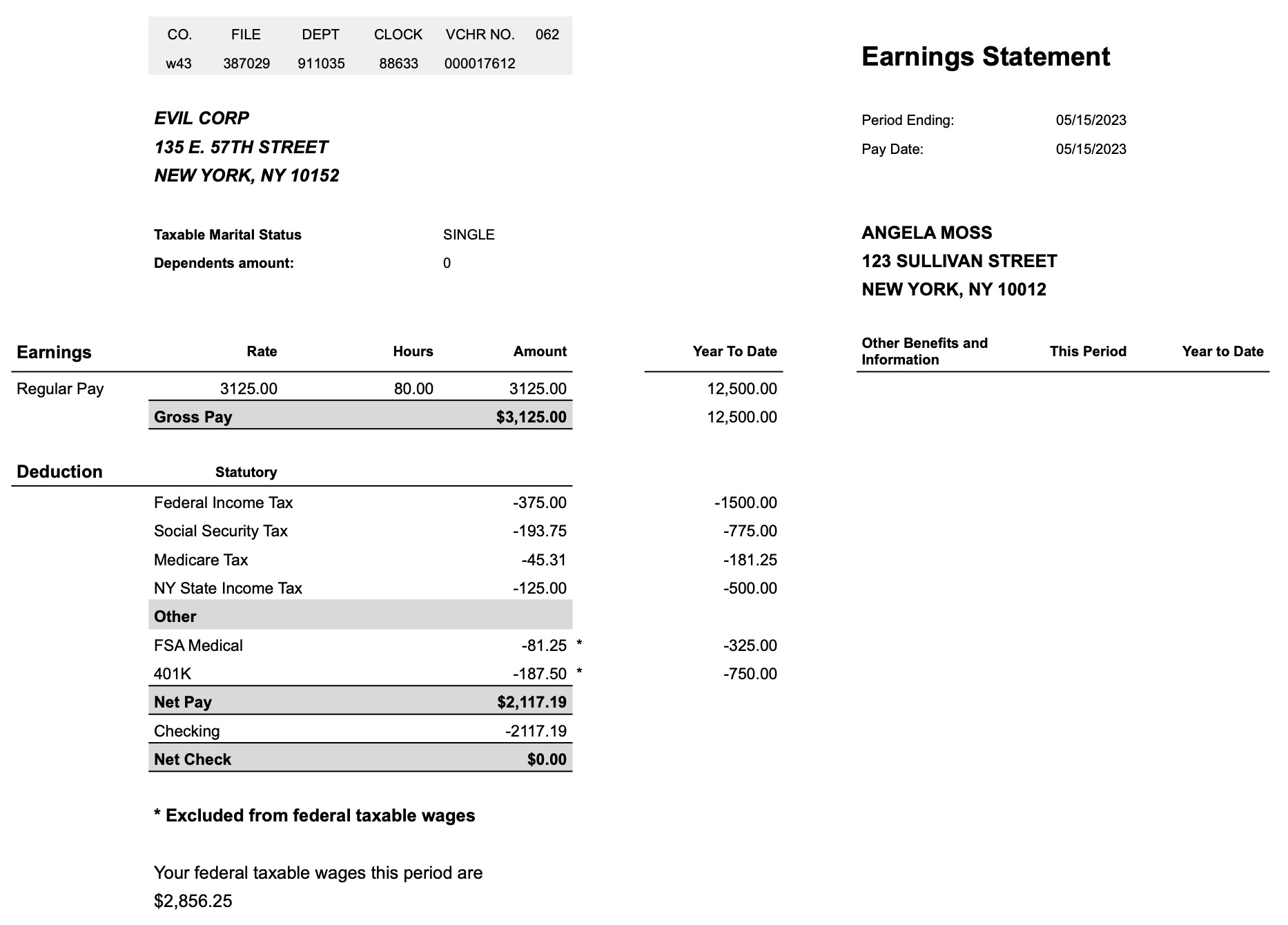Click the marital status value SINGLE
Image resolution: width=1288 pixels, height=925 pixels.
(469, 235)
